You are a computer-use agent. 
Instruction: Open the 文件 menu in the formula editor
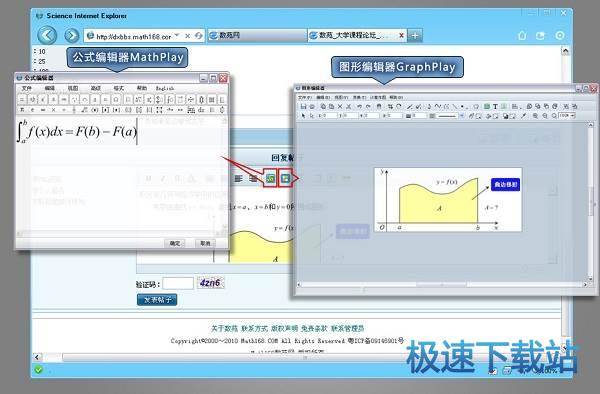26,88
